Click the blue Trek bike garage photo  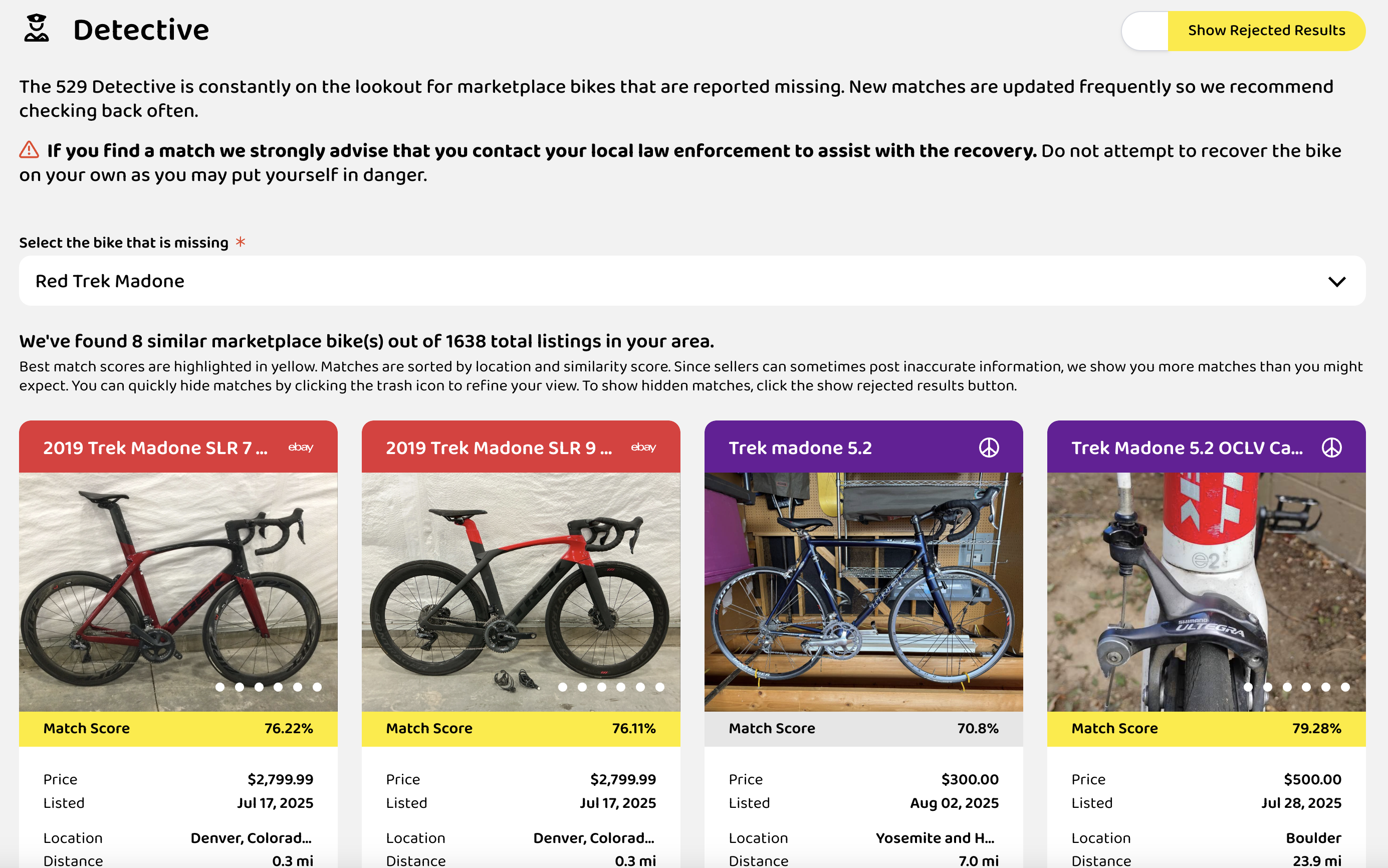point(863,591)
